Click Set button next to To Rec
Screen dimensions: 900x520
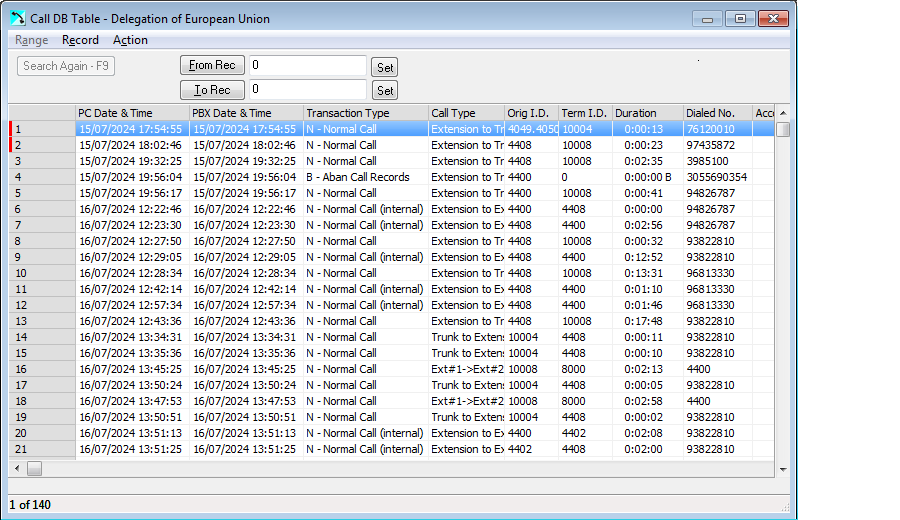384,91
